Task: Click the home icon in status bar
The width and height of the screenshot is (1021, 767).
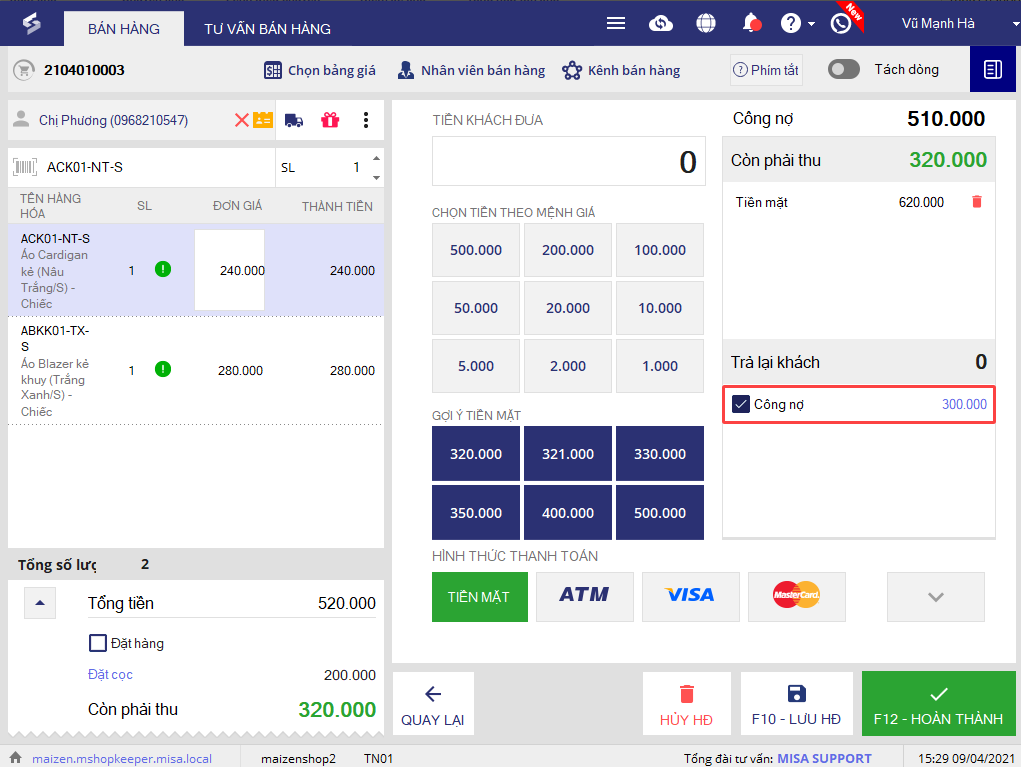Action: coord(16,757)
